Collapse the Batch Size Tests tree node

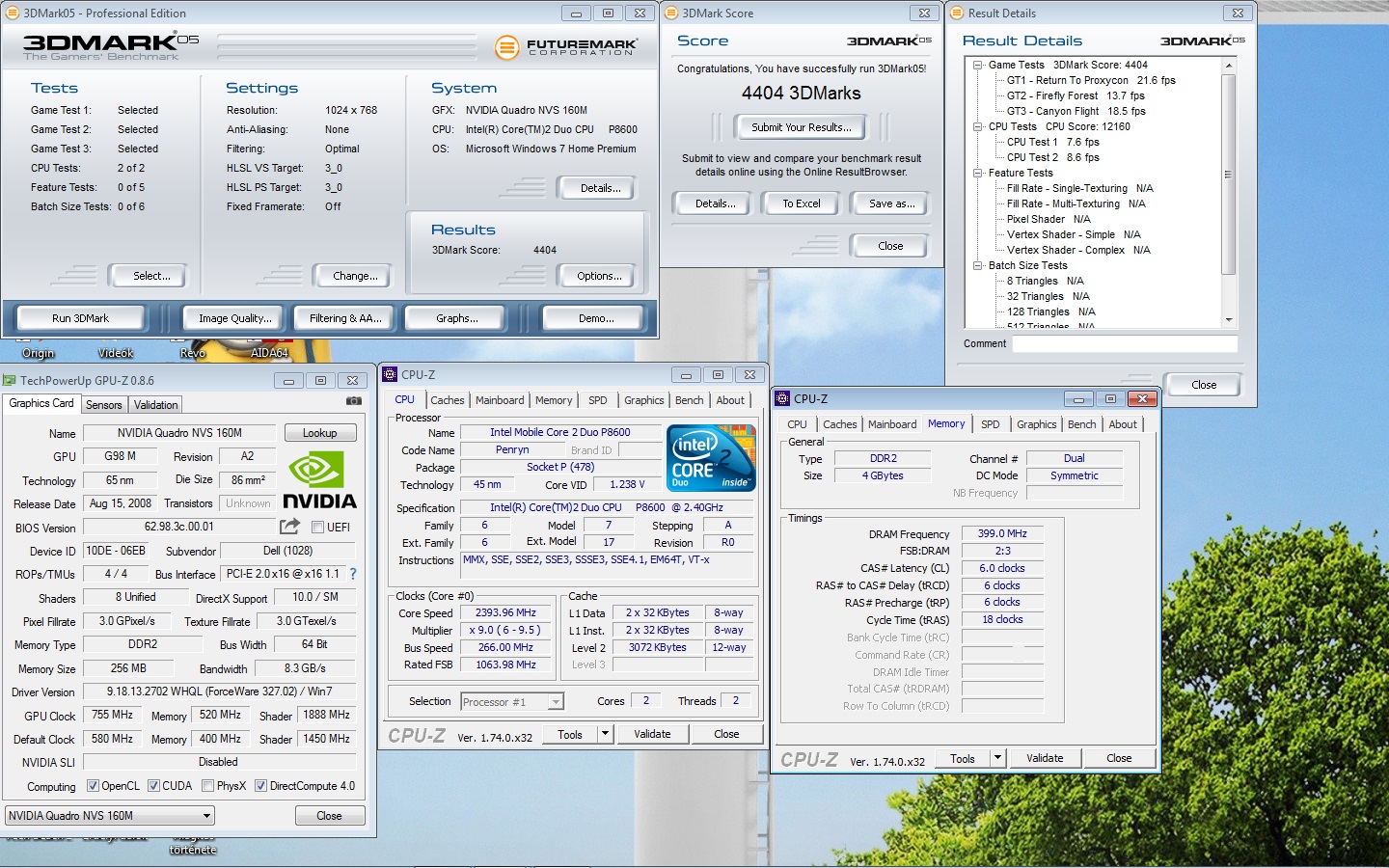pos(977,265)
